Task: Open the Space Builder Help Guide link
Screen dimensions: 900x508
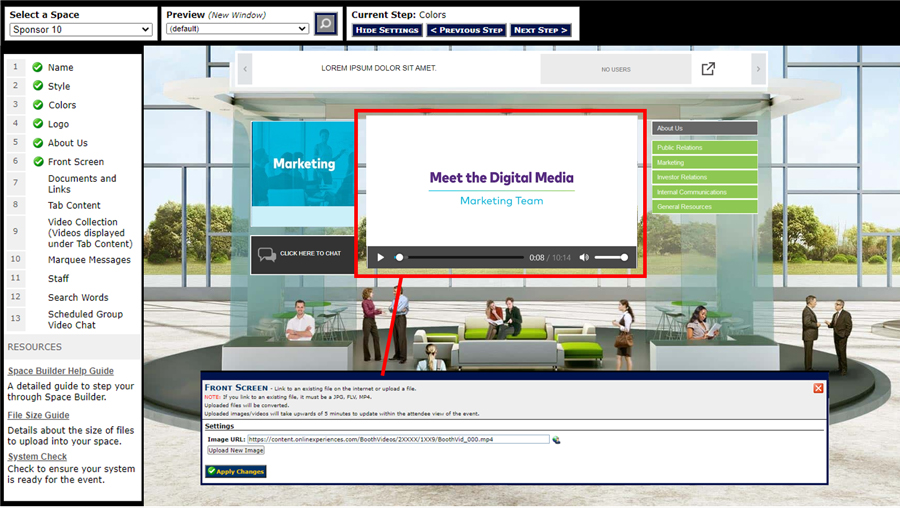Action: 61,371
